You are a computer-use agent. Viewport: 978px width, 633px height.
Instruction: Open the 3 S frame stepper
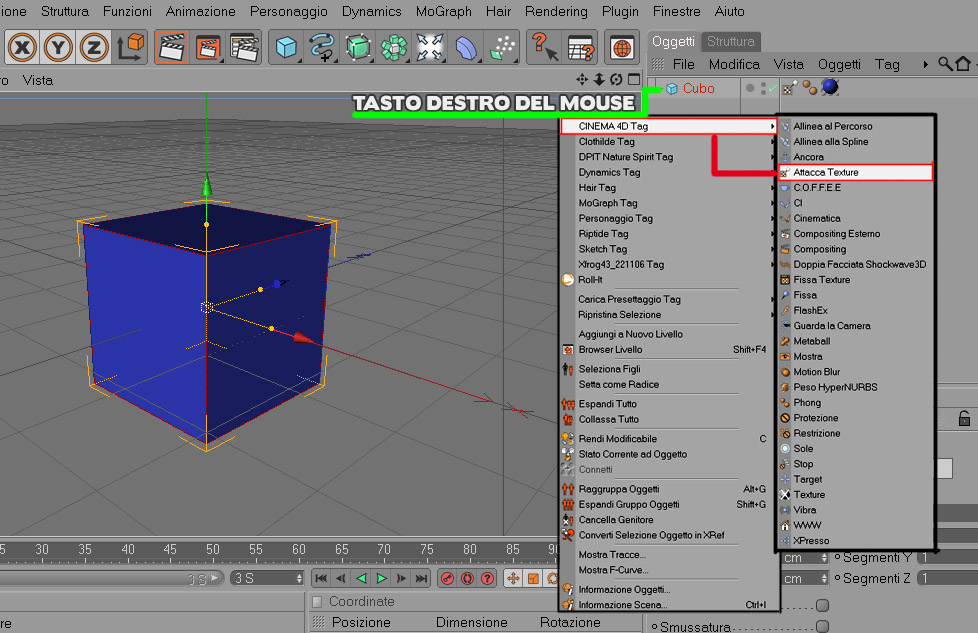(299, 579)
